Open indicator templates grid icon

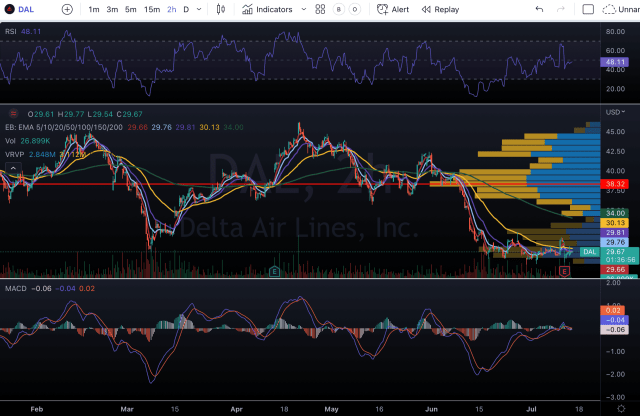tap(320, 9)
